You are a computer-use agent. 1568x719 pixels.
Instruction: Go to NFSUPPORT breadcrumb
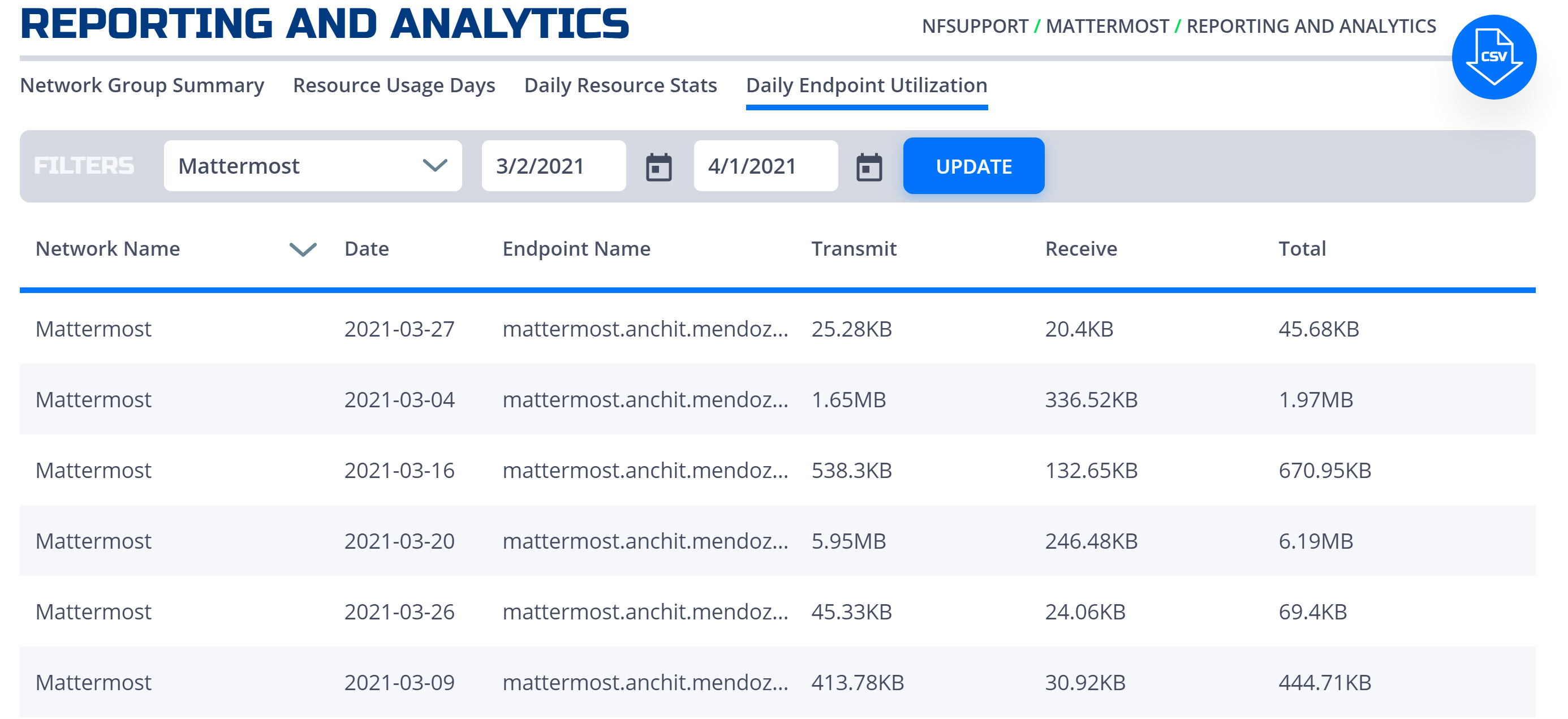tap(975, 26)
